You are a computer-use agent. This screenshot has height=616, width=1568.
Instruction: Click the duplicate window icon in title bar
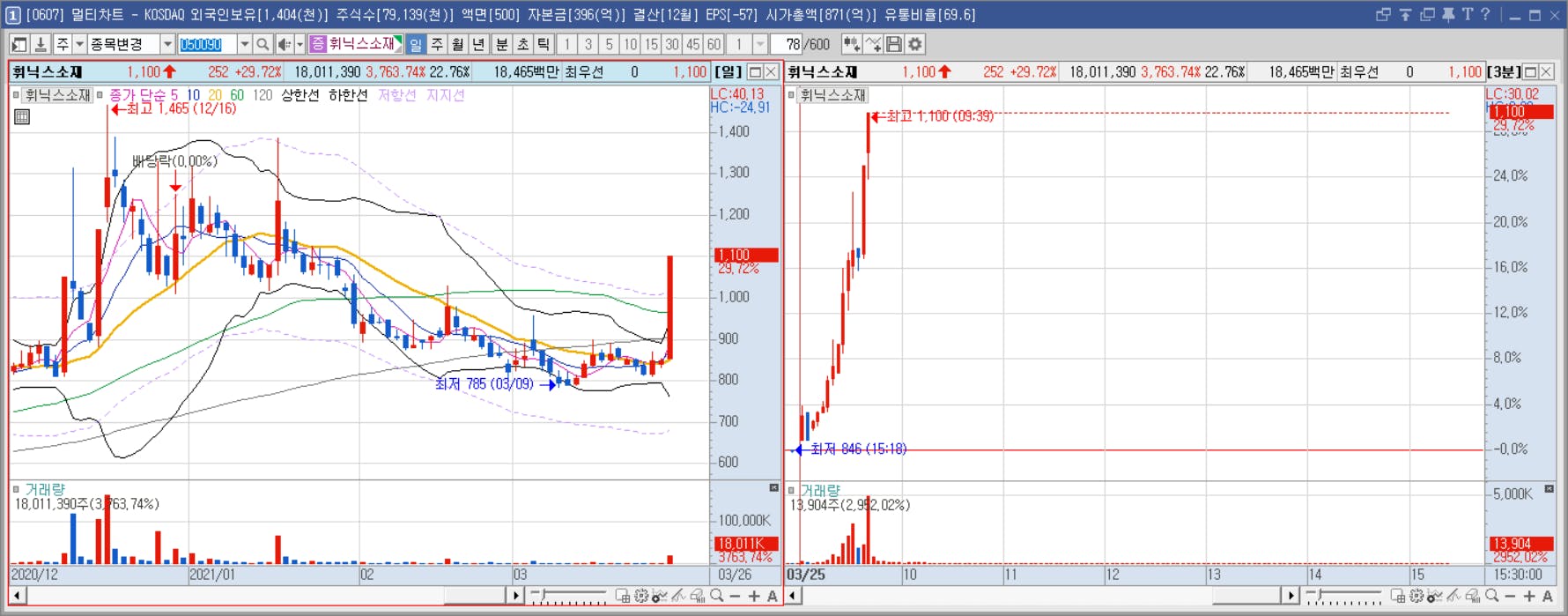pos(1427,14)
